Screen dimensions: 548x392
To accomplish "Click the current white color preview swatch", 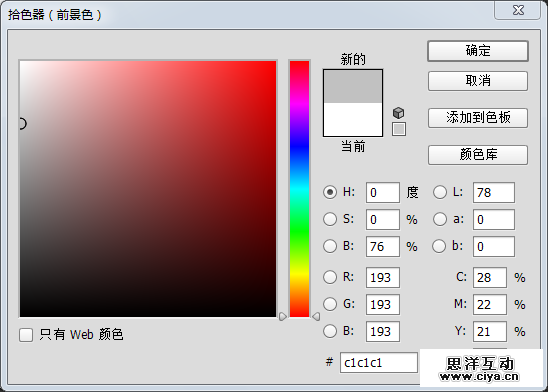I will pos(353,119).
